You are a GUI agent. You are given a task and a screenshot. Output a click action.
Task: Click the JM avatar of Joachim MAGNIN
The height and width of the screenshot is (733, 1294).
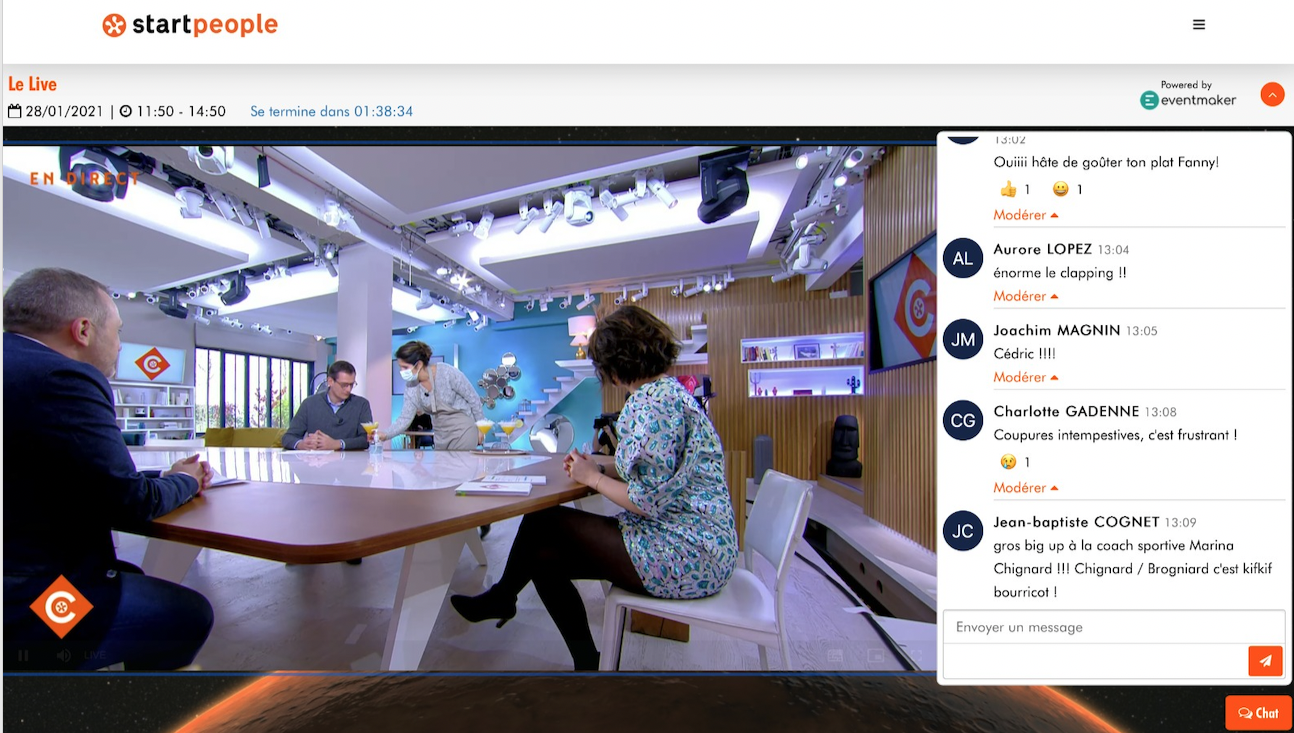pos(962,340)
